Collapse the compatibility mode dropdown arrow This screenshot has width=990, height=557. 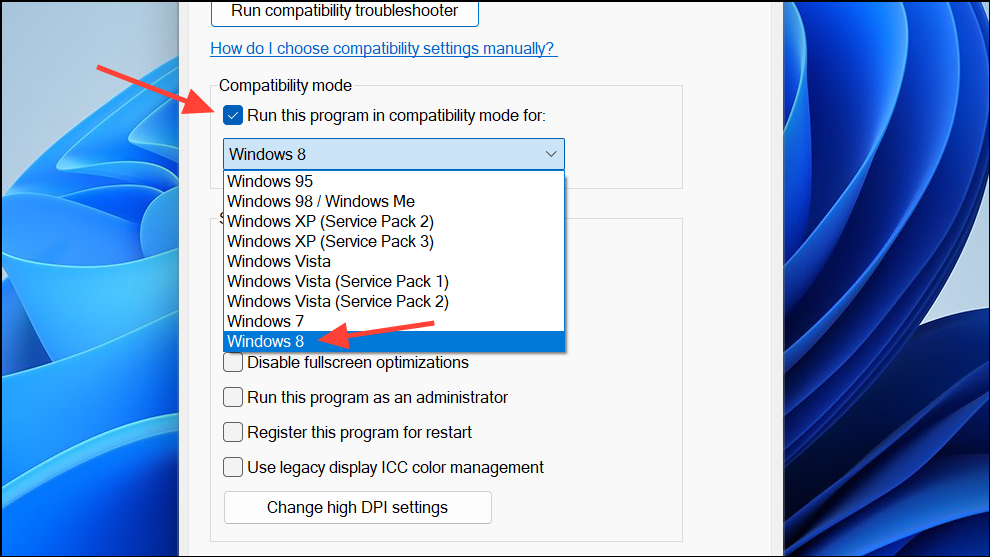tap(551, 154)
